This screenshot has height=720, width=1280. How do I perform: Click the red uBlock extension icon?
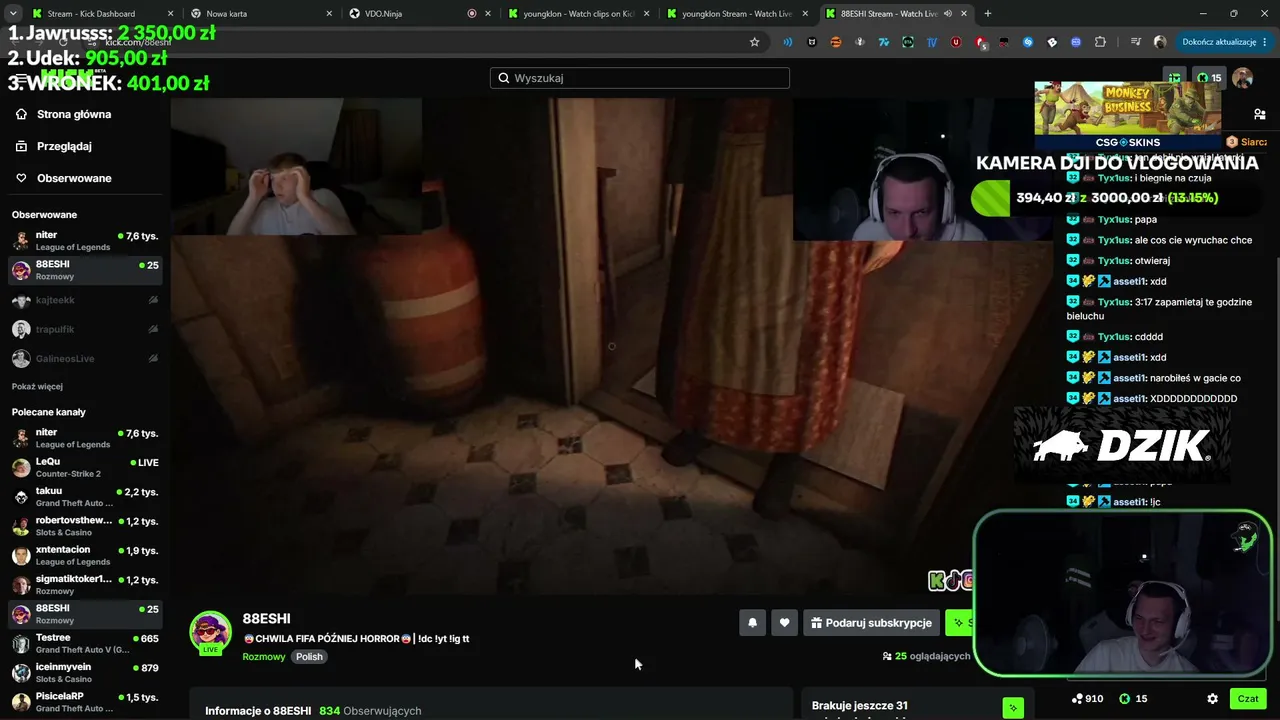click(956, 42)
